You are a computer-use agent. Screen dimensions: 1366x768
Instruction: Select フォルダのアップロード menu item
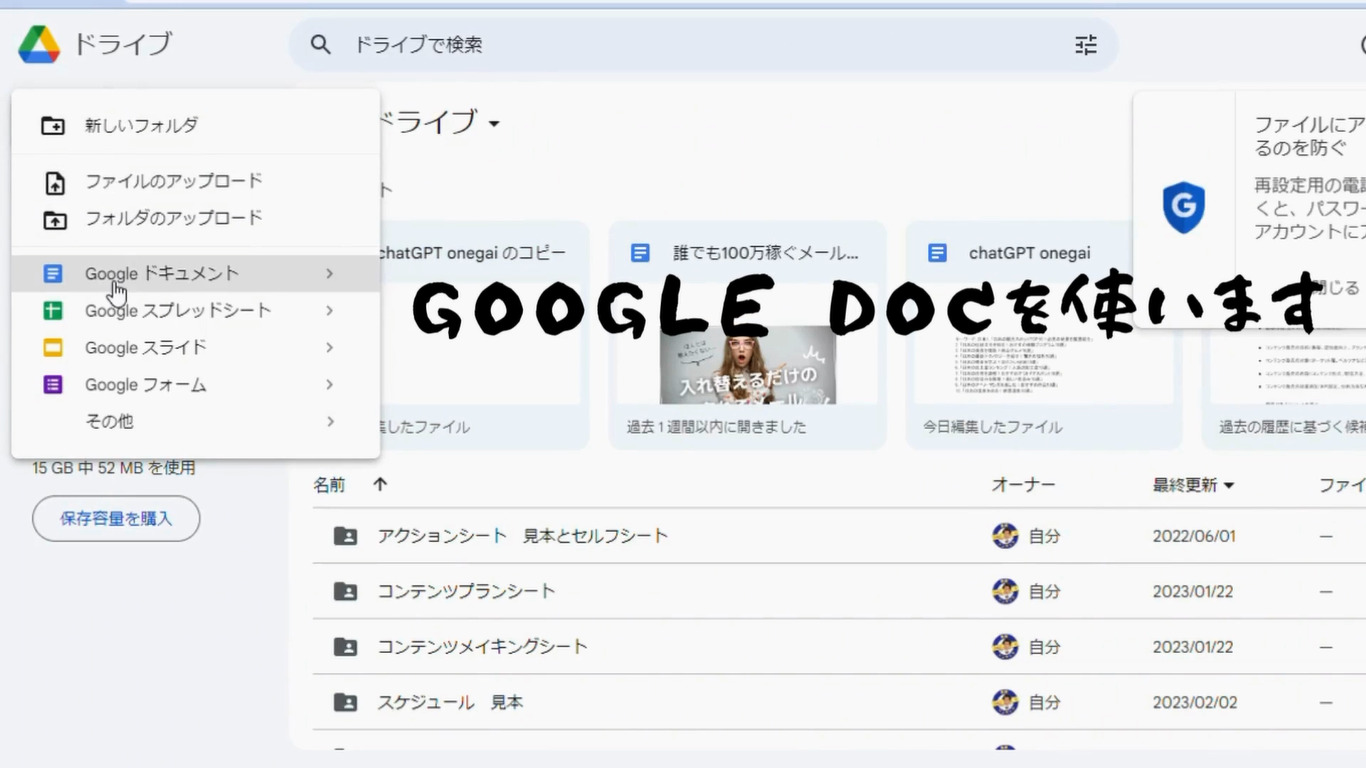196,219
